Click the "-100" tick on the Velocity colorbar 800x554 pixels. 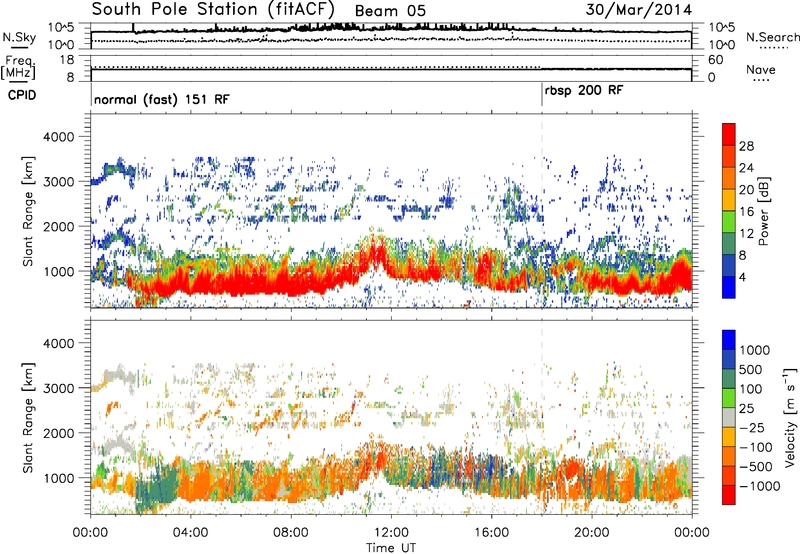pyautogui.click(x=755, y=447)
